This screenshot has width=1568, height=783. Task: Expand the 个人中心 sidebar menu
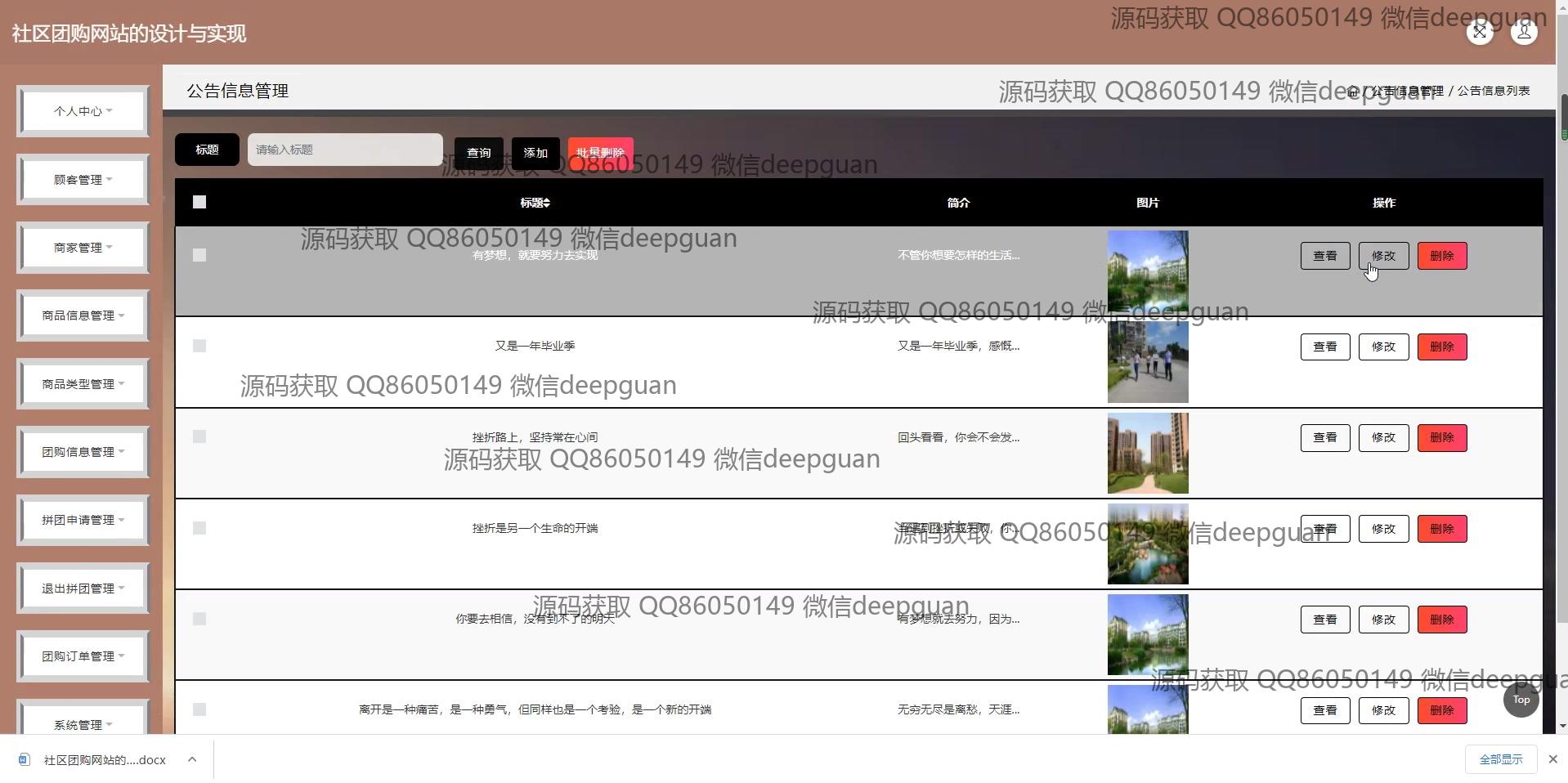[x=83, y=111]
